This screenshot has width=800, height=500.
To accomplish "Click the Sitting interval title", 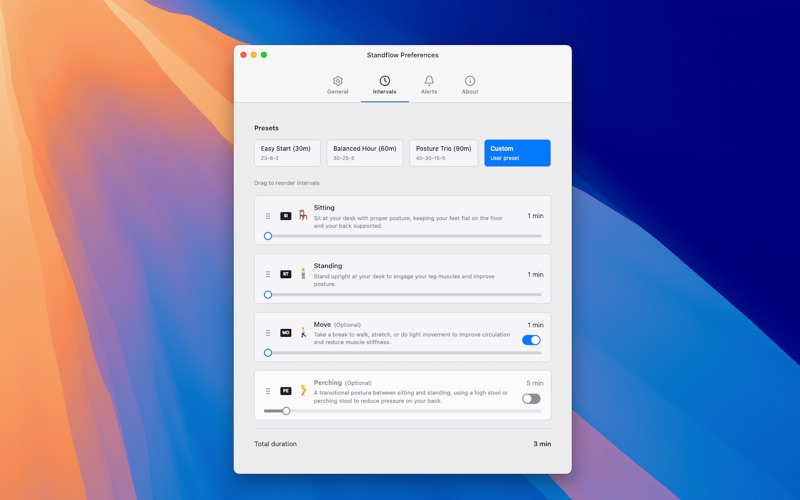I will tap(324, 208).
